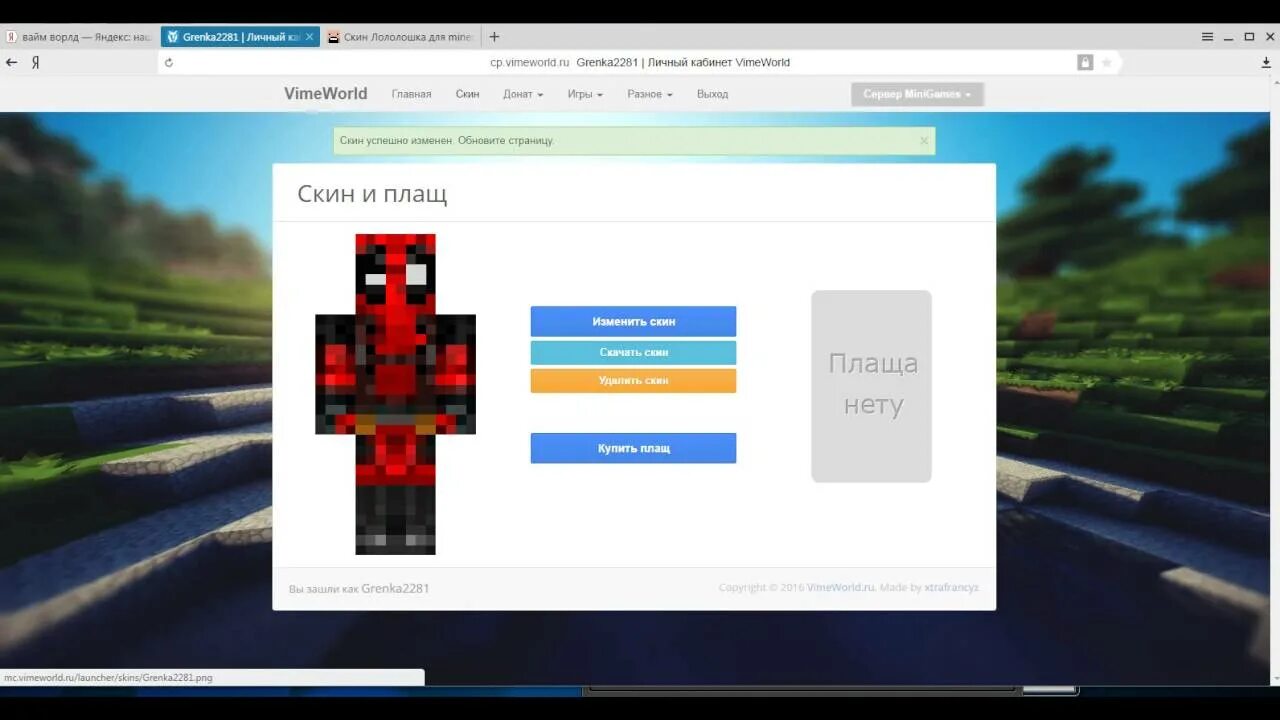Image resolution: width=1280 pixels, height=720 pixels.
Task: Open the Главная navigation item
Action: point(411,94)
